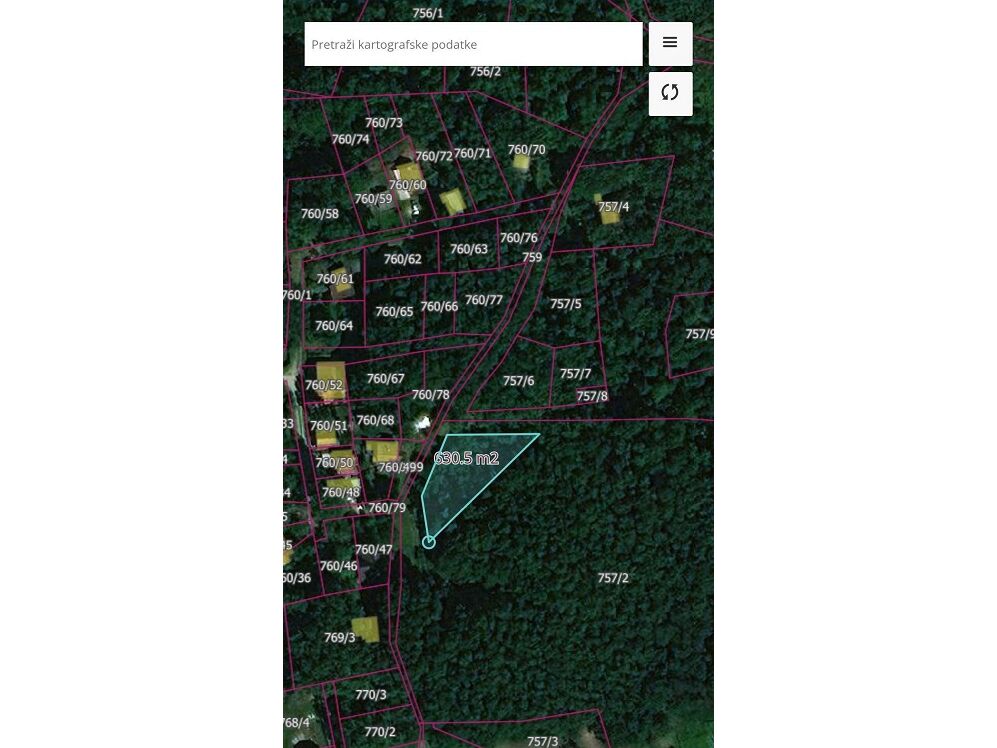This screenshot has width=997, height=748.
Task: Click the refresh arrows button
Action: click(670, 94)
